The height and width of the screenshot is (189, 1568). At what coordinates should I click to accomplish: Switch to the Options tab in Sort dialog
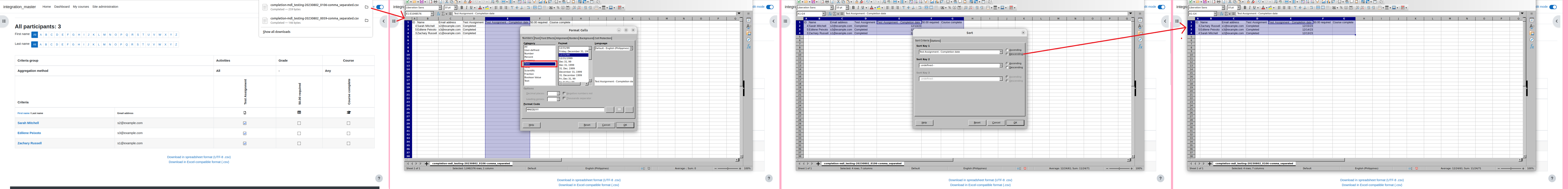(x=936, y=41)
